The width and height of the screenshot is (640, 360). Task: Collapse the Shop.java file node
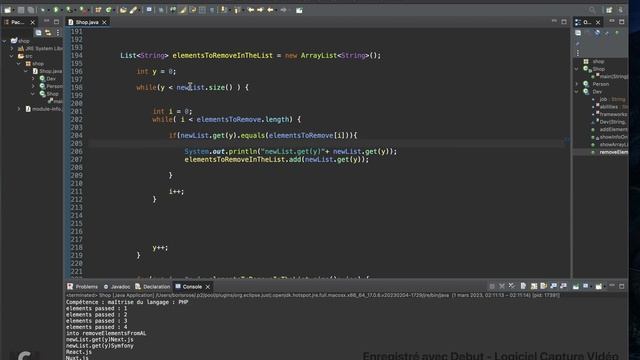pyautogui.click(x=27, y=71)
